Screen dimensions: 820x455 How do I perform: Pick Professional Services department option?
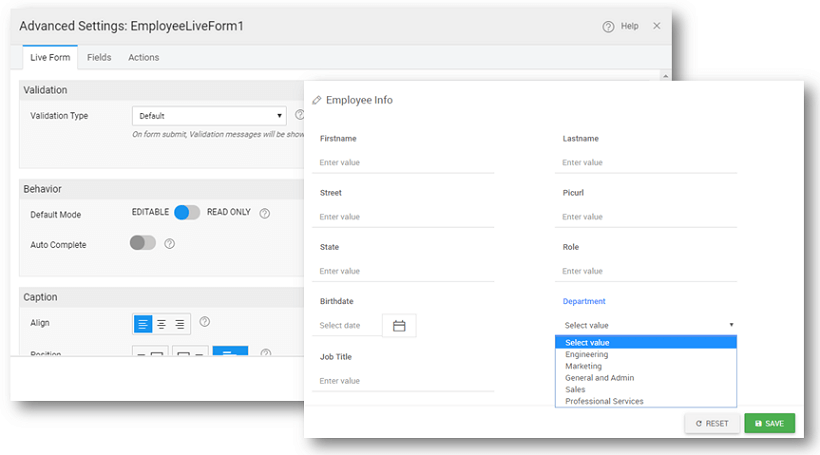click(x=604, y=401)
